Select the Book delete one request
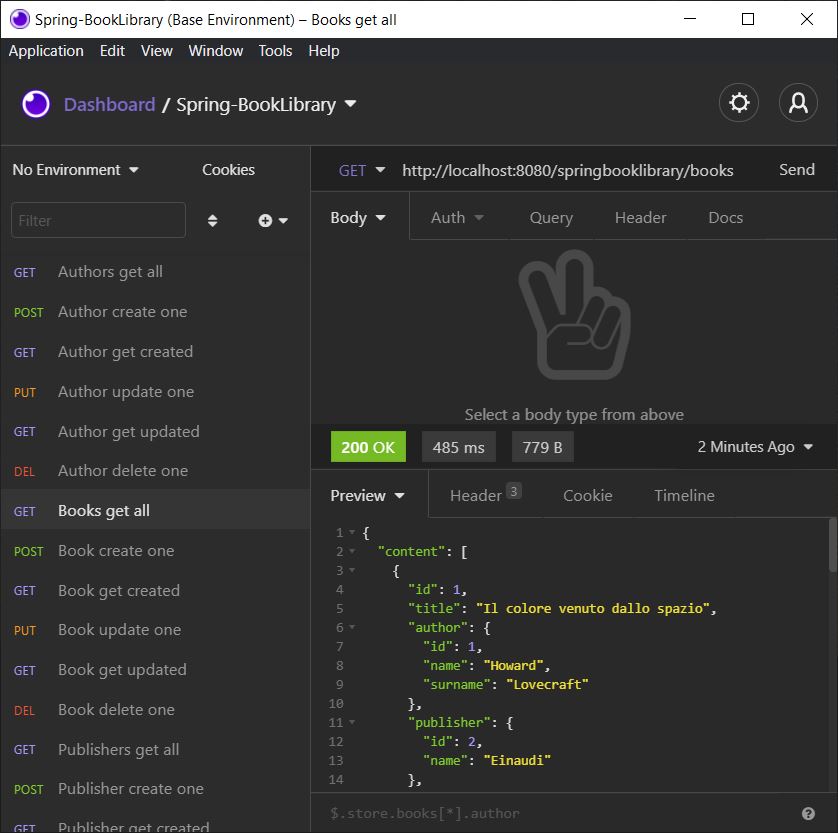838x833 pixels. 155,710
